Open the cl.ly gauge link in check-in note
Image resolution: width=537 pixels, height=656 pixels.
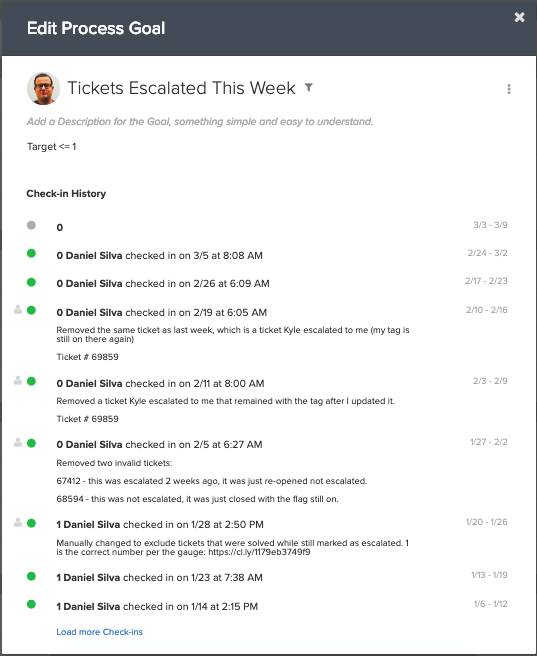click(x=259, y=552)
